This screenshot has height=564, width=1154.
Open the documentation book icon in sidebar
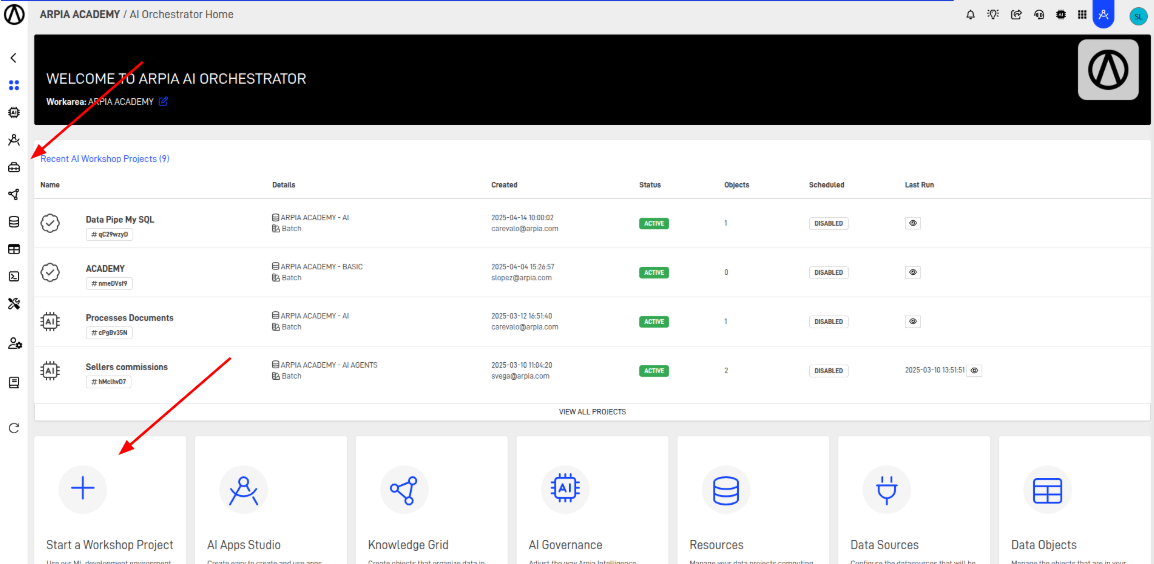pyautogui.click(x=13, y=383)
